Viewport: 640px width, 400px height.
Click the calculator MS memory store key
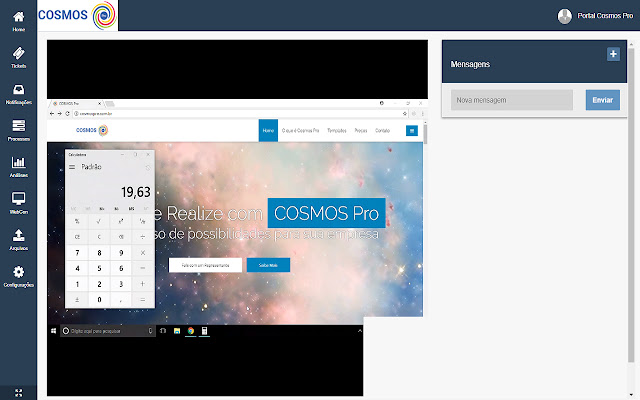click(131, 209)
